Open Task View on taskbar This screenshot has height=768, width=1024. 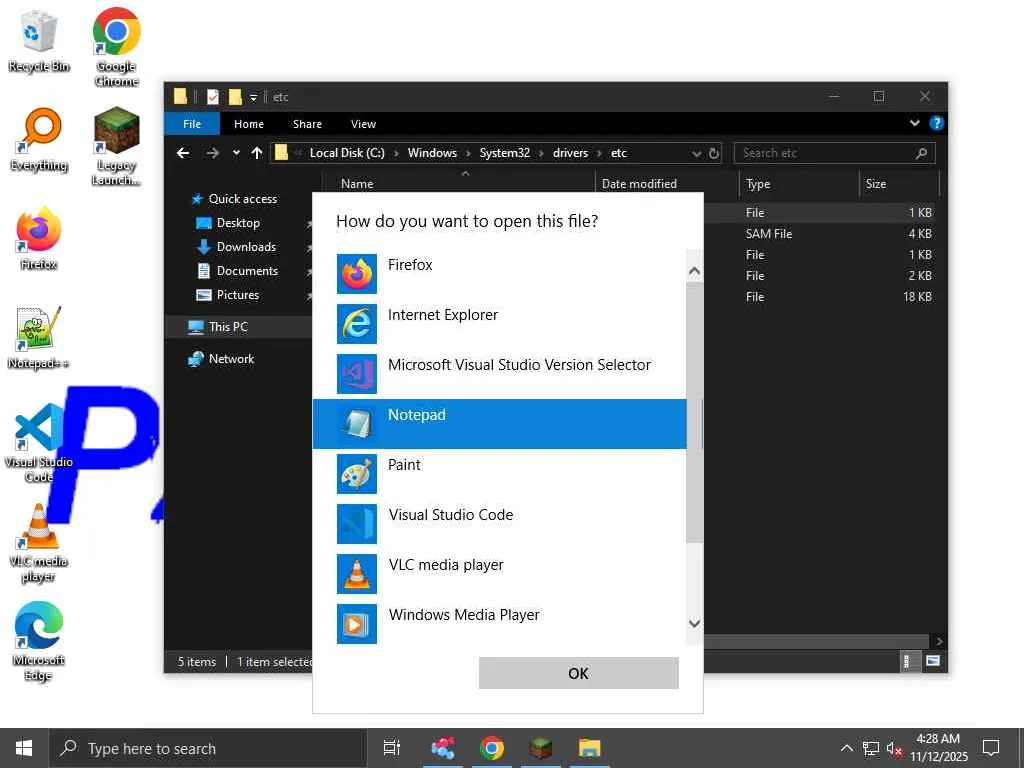pos(392,748)
